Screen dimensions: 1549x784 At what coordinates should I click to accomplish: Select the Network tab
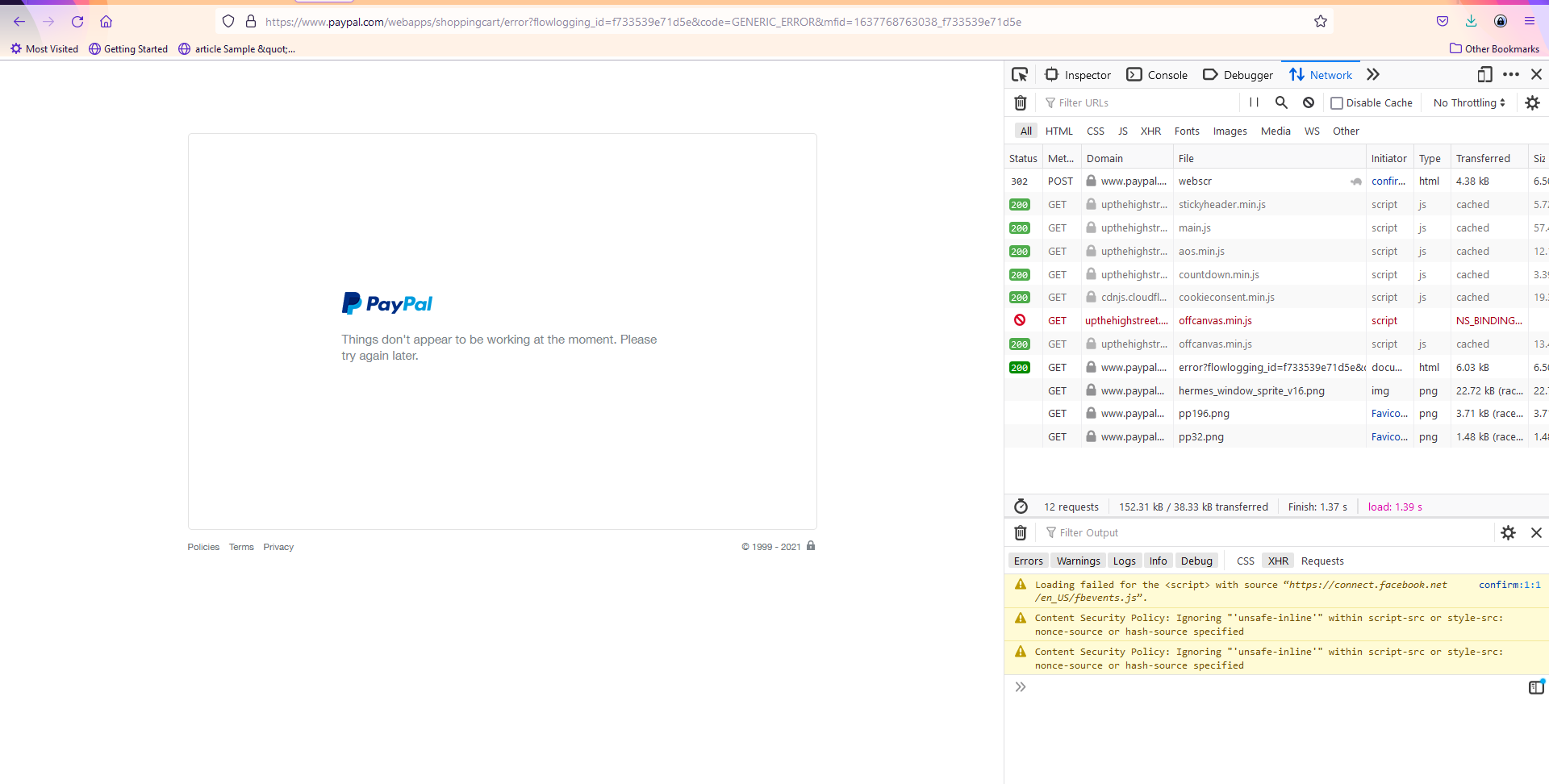[x=1321, y=75]
